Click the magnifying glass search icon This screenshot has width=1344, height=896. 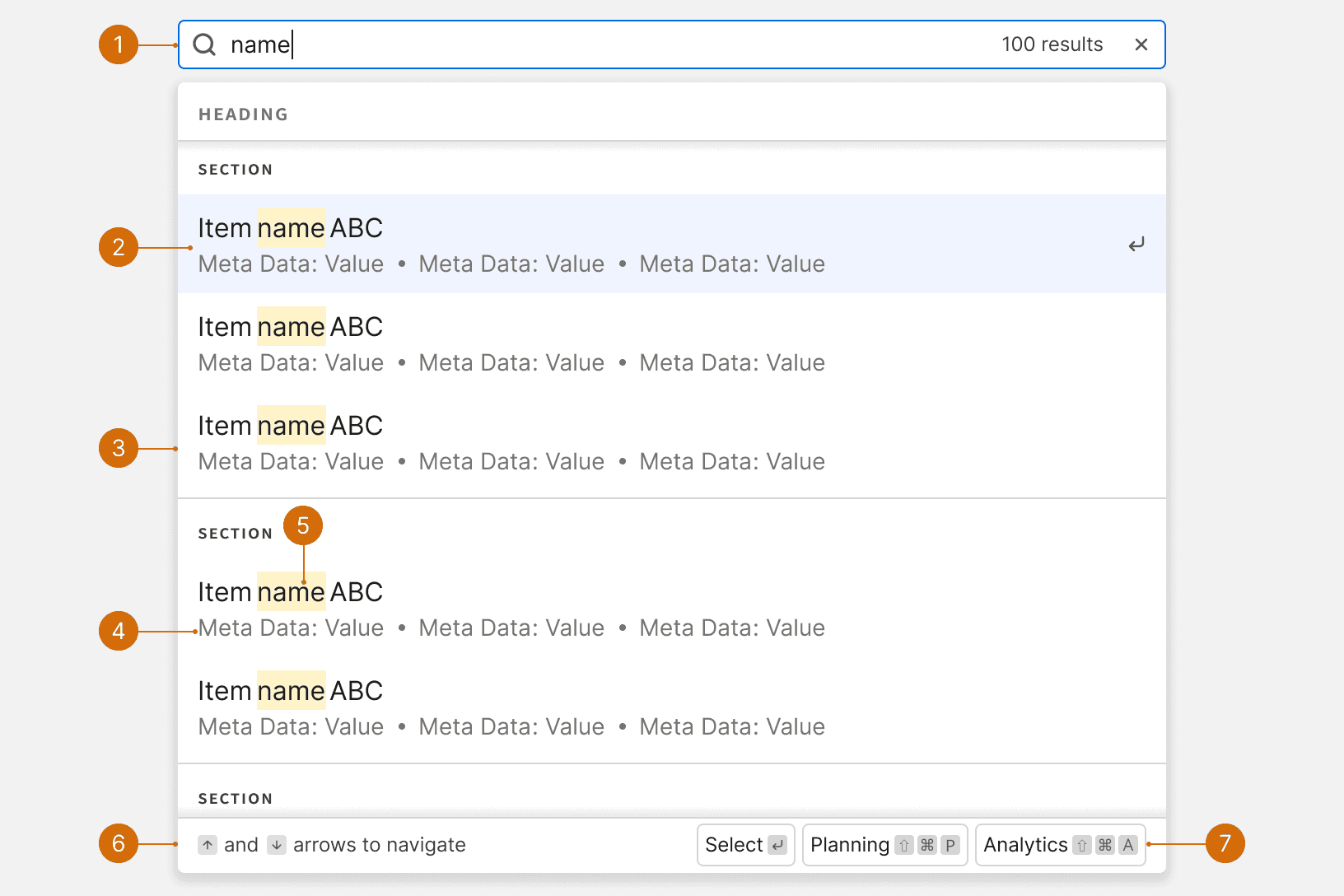[204, 44]
